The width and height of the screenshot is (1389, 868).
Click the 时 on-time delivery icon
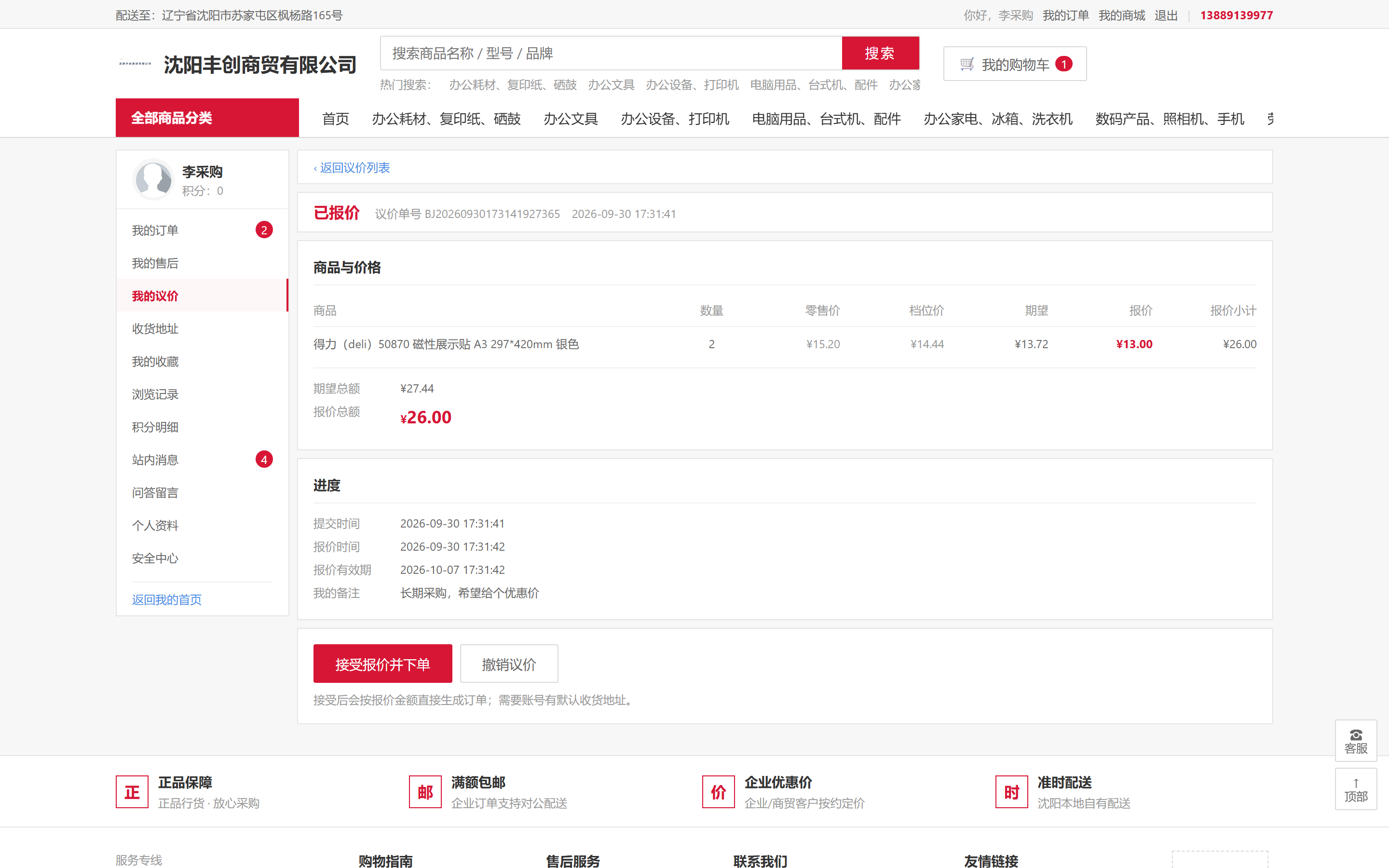click(1012, 792)
